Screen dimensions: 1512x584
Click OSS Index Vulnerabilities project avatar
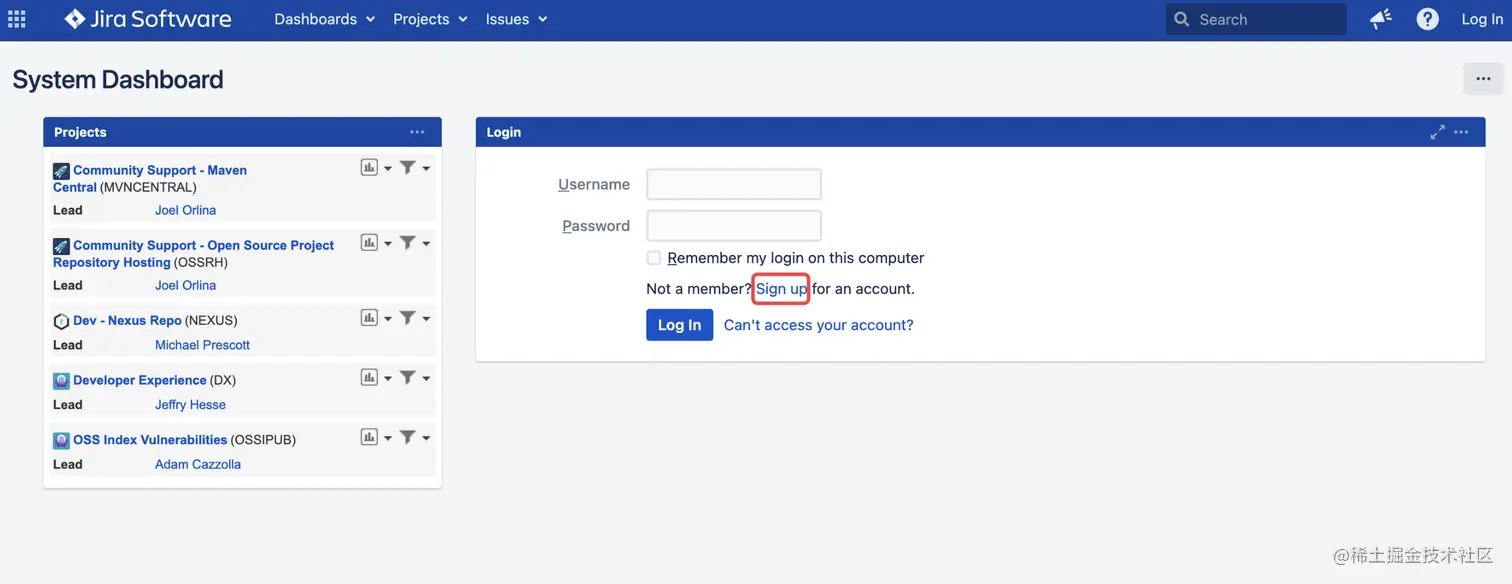pyautogui.click(x=61, y=440)
